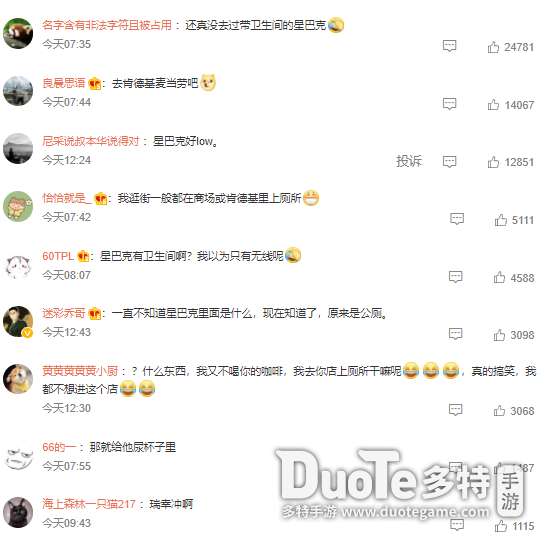Reply to 黄黄黄黄黄小厨's comment
The image size is (550, 542).
tap(455, 410)
